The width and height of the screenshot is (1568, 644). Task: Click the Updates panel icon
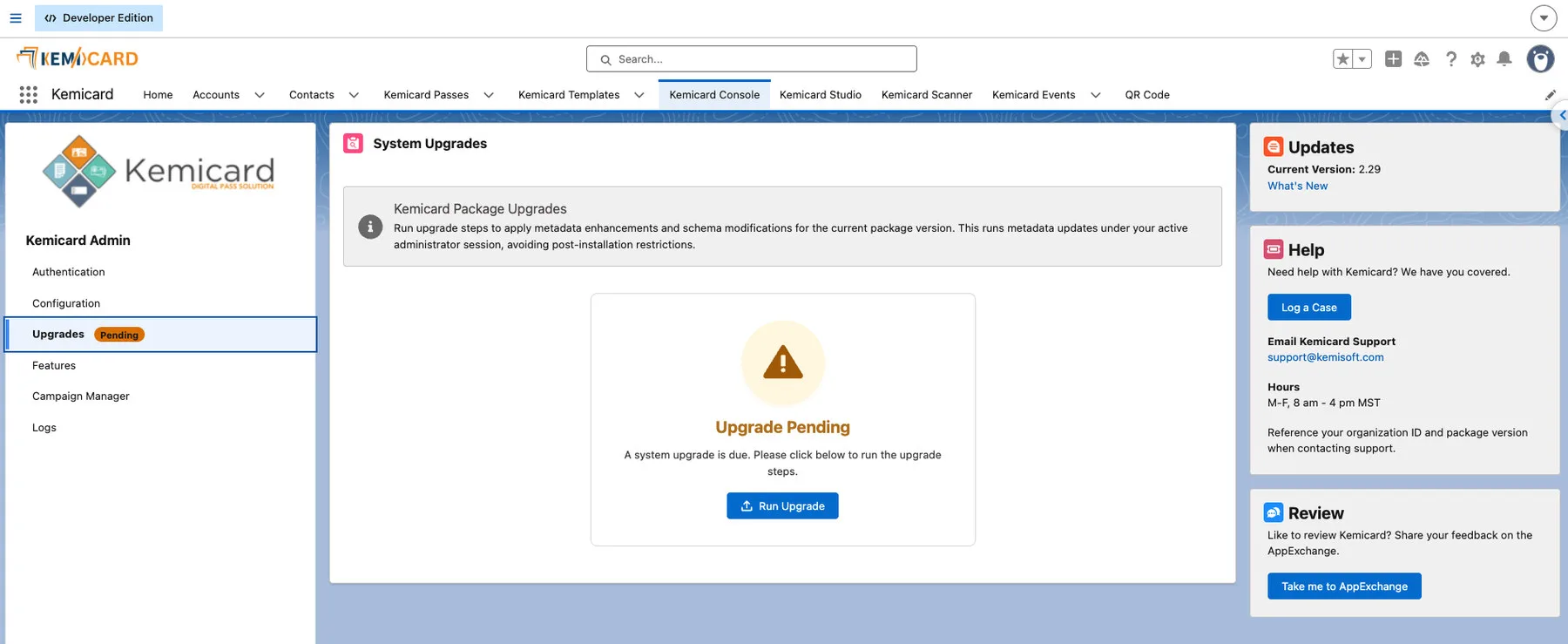click(x=1274, y=146)
